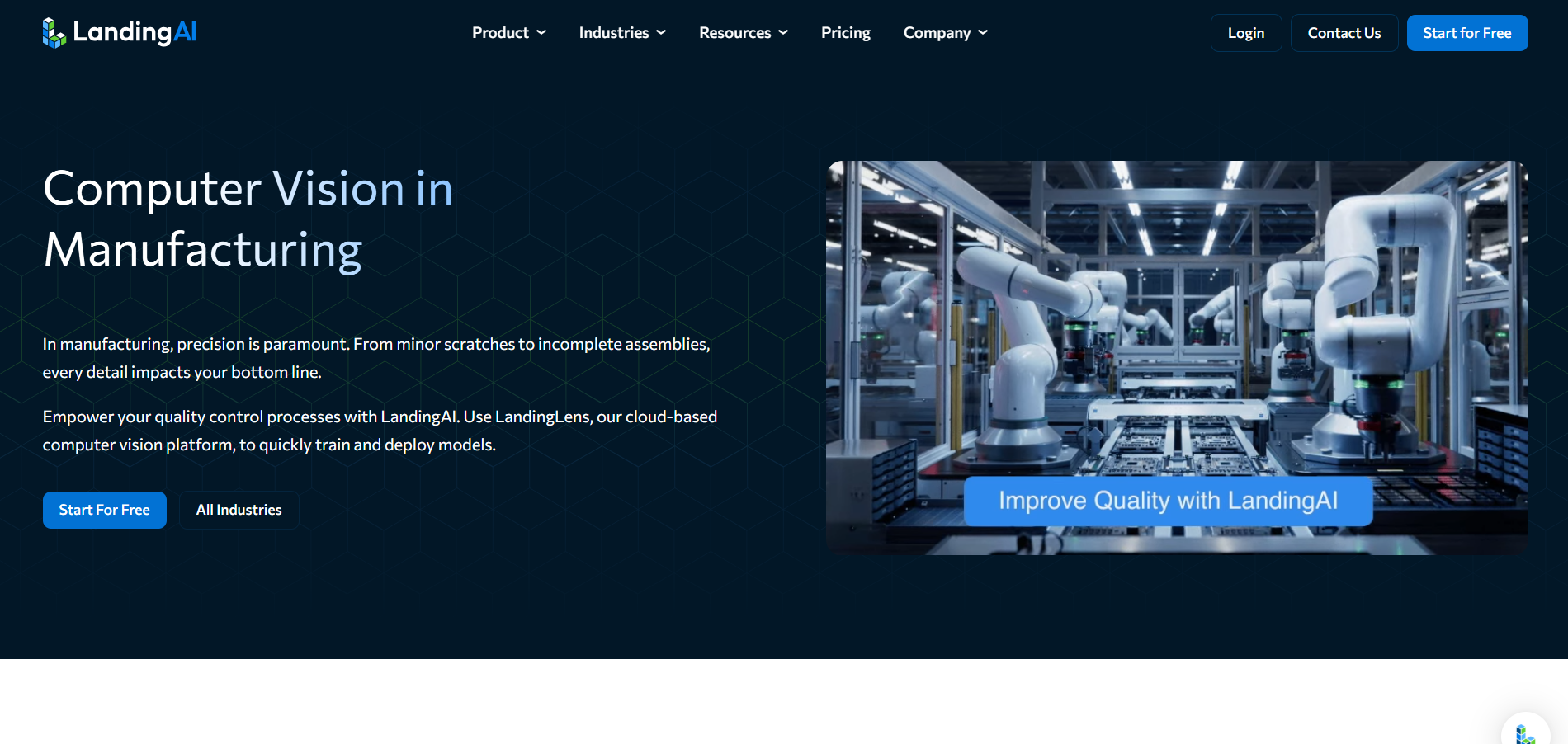Click the paragraph starting 'Empower your quality control'
The height and width of the screenshot is (744, 1568).
380,431
